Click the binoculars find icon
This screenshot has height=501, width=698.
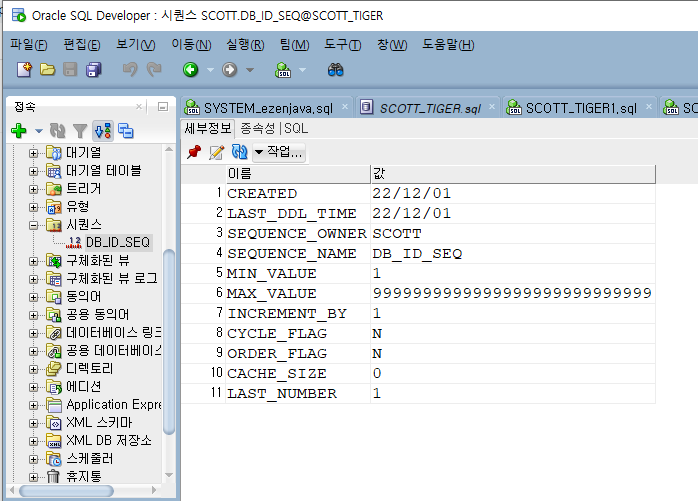[336, 69]
